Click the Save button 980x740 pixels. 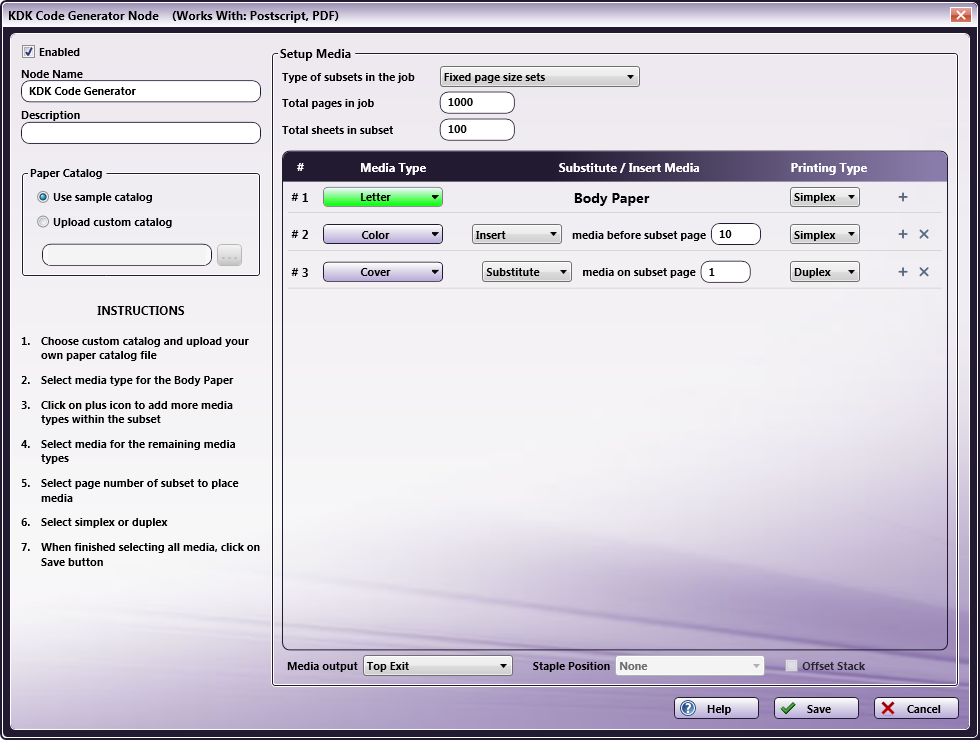(816, 708)
